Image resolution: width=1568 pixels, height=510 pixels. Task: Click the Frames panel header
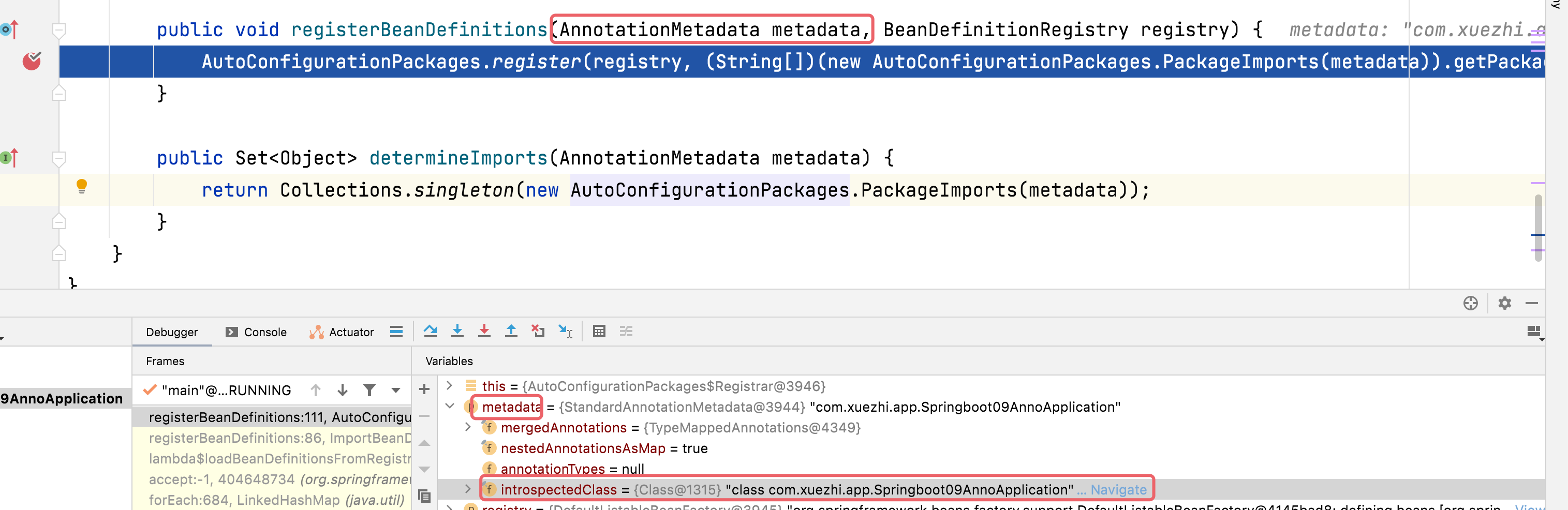pos(165,361)
